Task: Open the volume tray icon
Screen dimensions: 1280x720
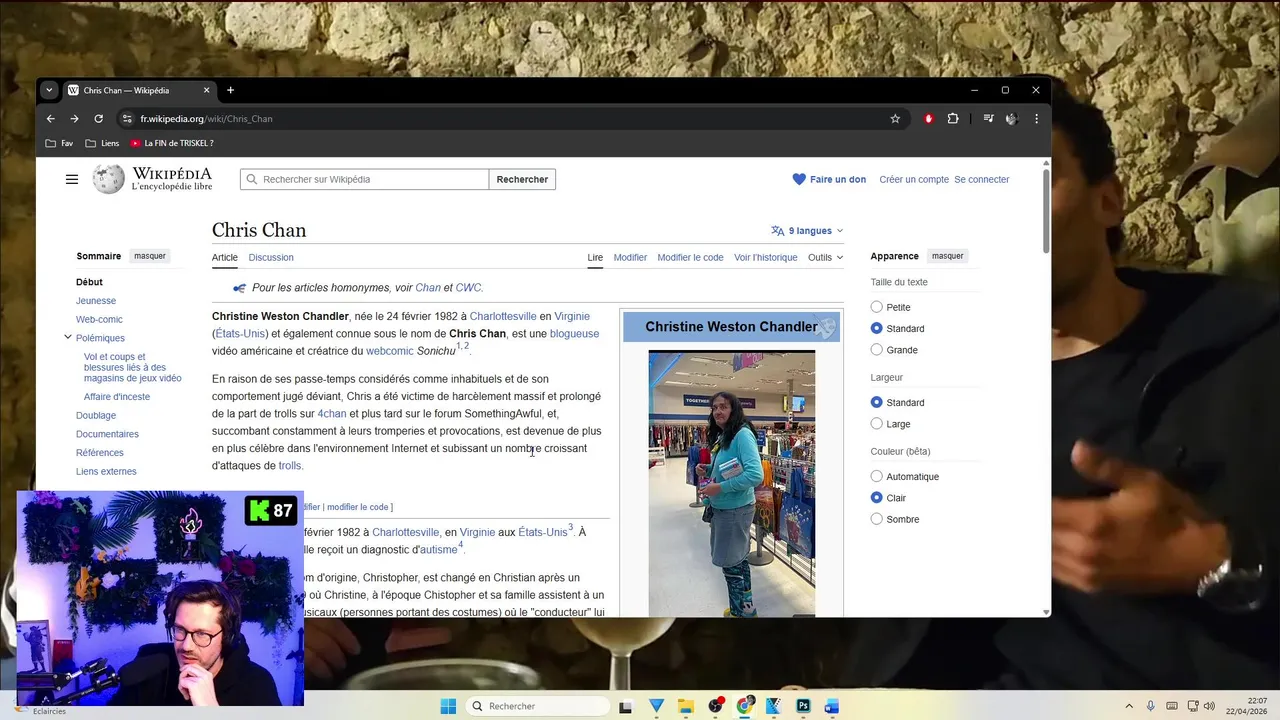Action: [1209, 706]
